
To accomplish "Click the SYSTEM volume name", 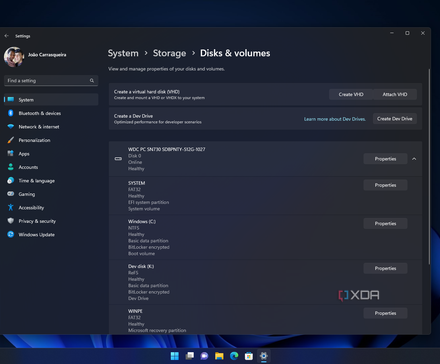I will pyautogui.click(x=137, y=183).
